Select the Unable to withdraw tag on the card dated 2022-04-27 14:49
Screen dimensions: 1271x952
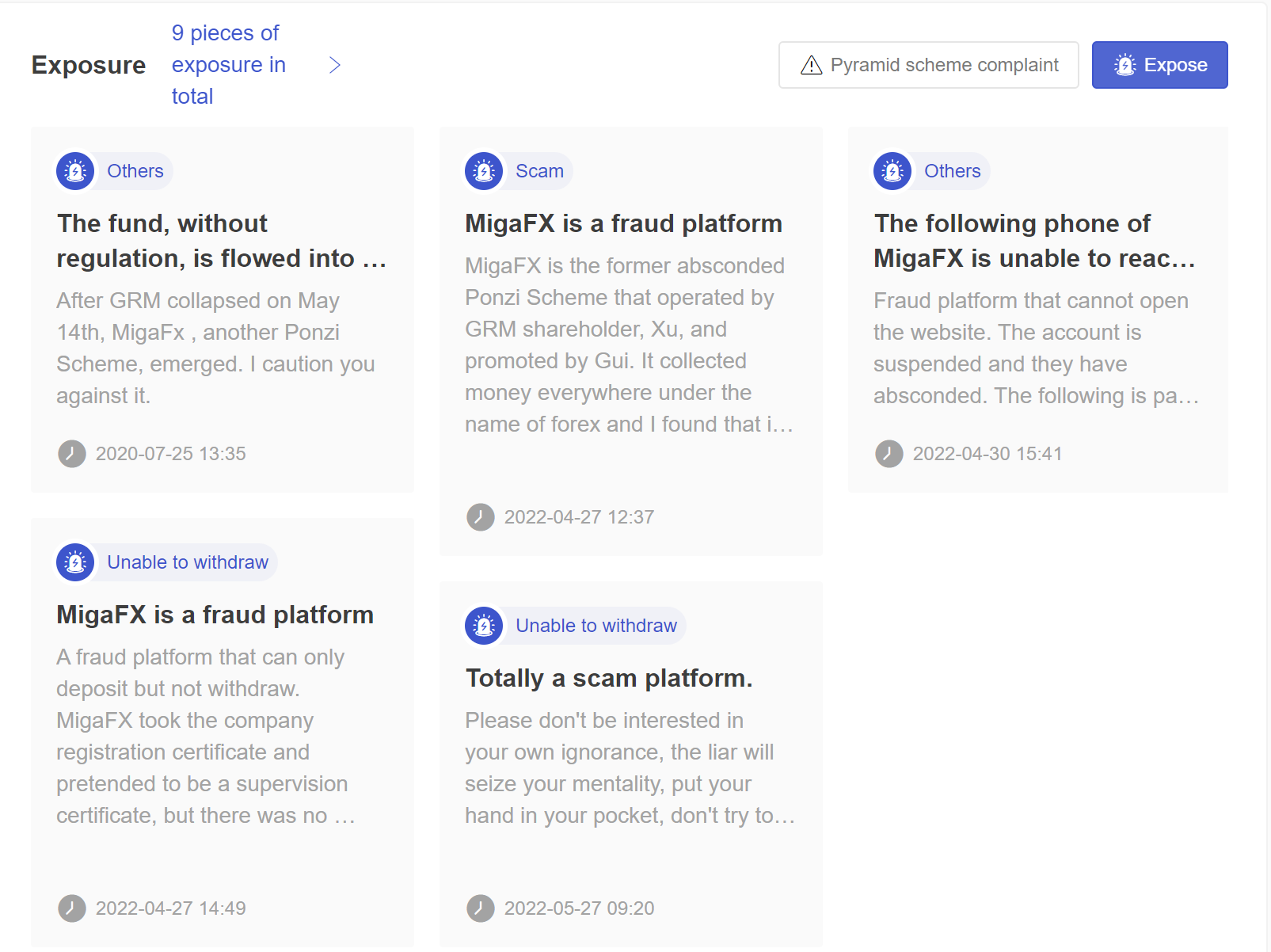click(x=188, y=562)
